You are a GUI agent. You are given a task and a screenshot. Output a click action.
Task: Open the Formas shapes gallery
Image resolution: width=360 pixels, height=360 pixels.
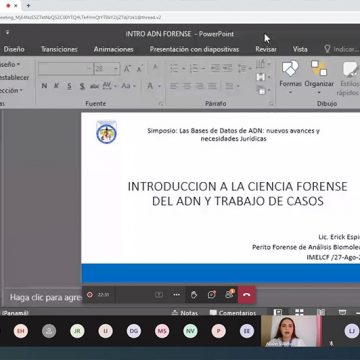[290, 77]
